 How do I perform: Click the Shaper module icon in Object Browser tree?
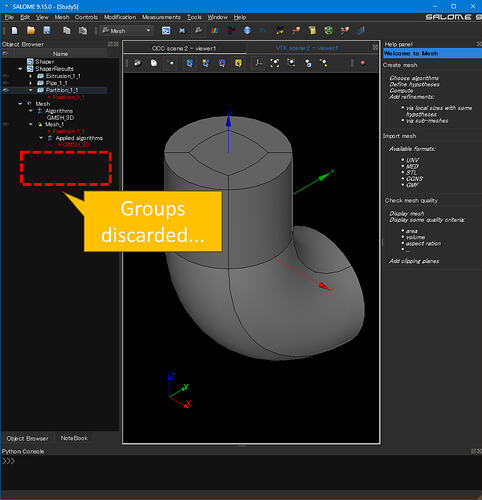(30, 62)
